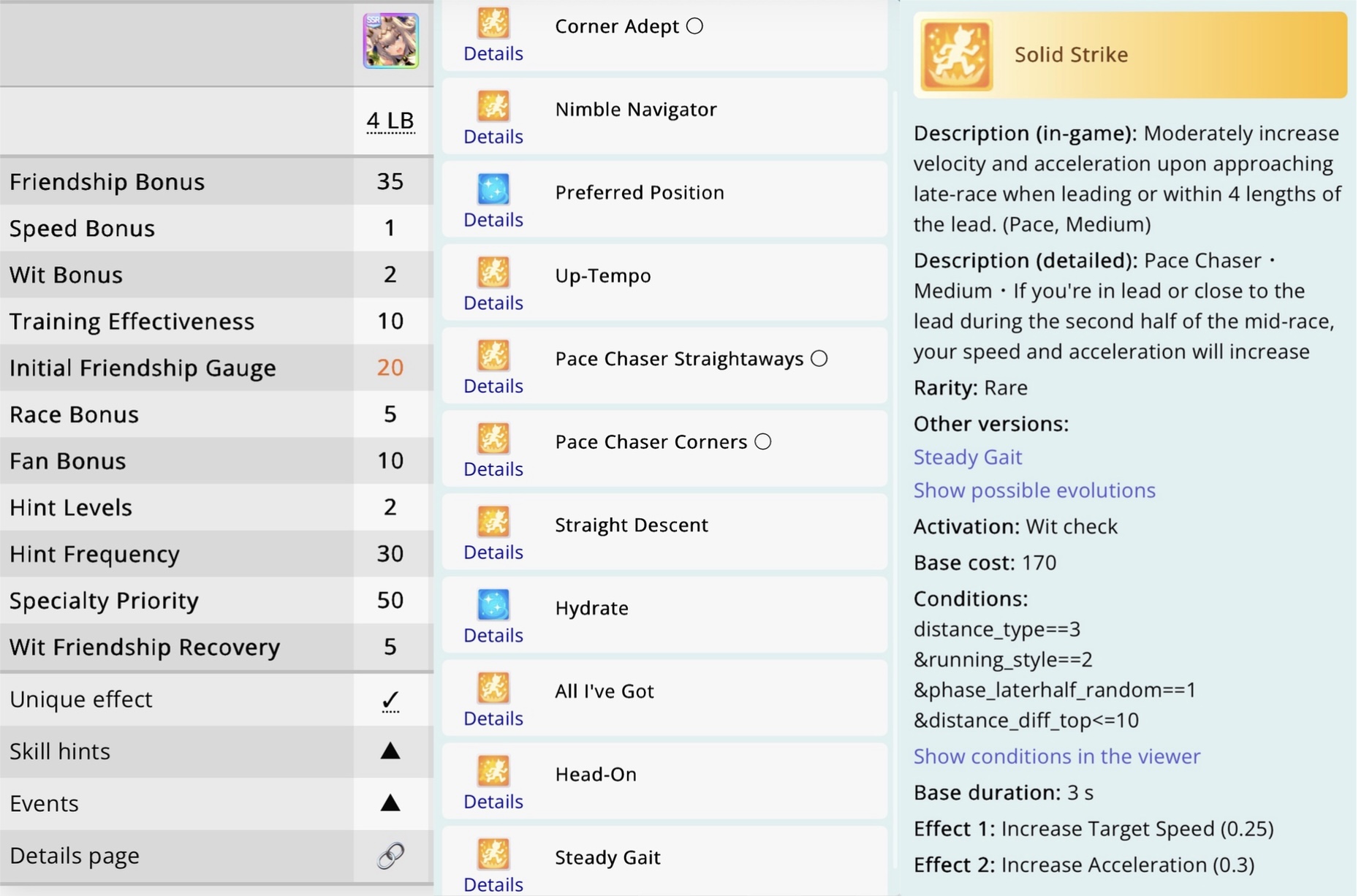Click the Hydrate skill icon
The image size is (1364, 896).
point(493,605)
